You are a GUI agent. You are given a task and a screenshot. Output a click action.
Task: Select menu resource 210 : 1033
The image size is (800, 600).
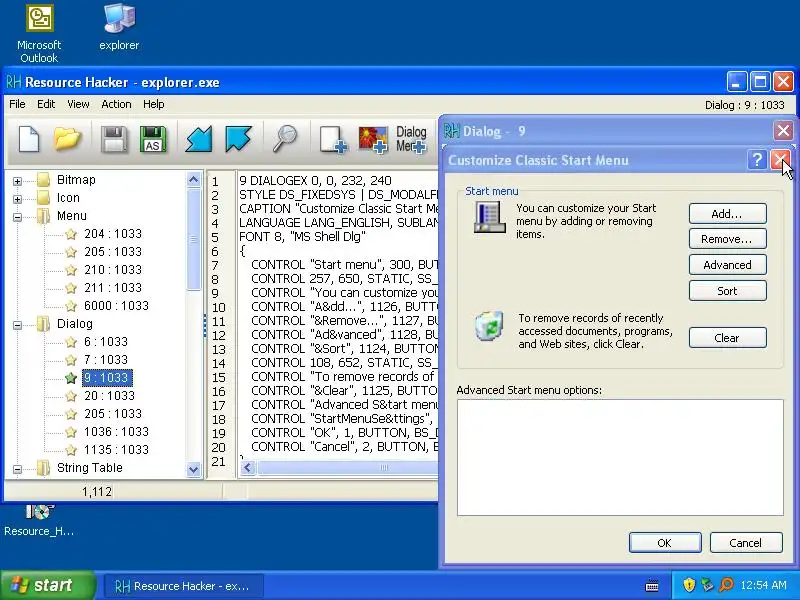(x=113, y=270)
